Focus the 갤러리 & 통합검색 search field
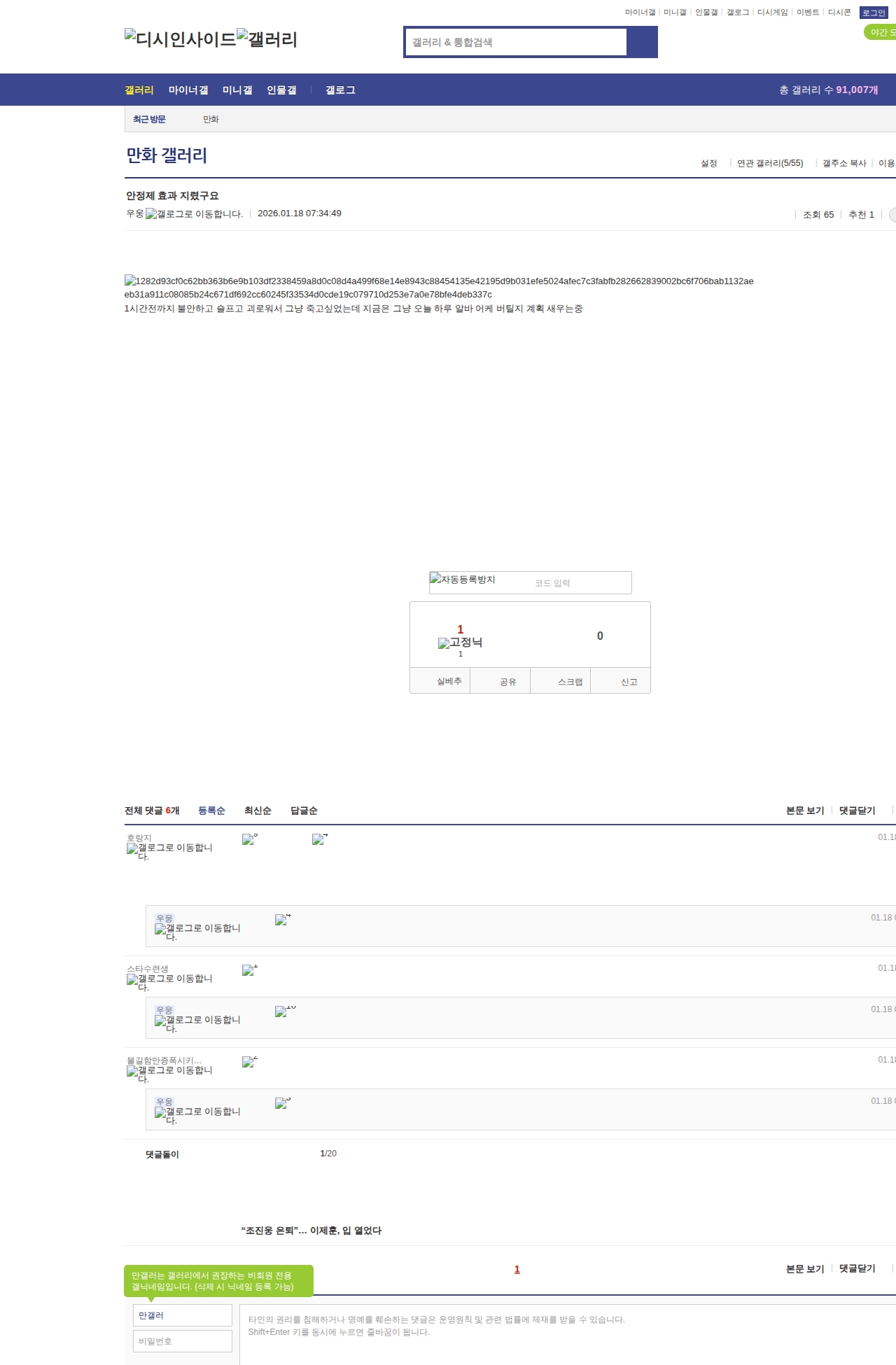This screenshot has height=1365, width=896. [516, 42]
